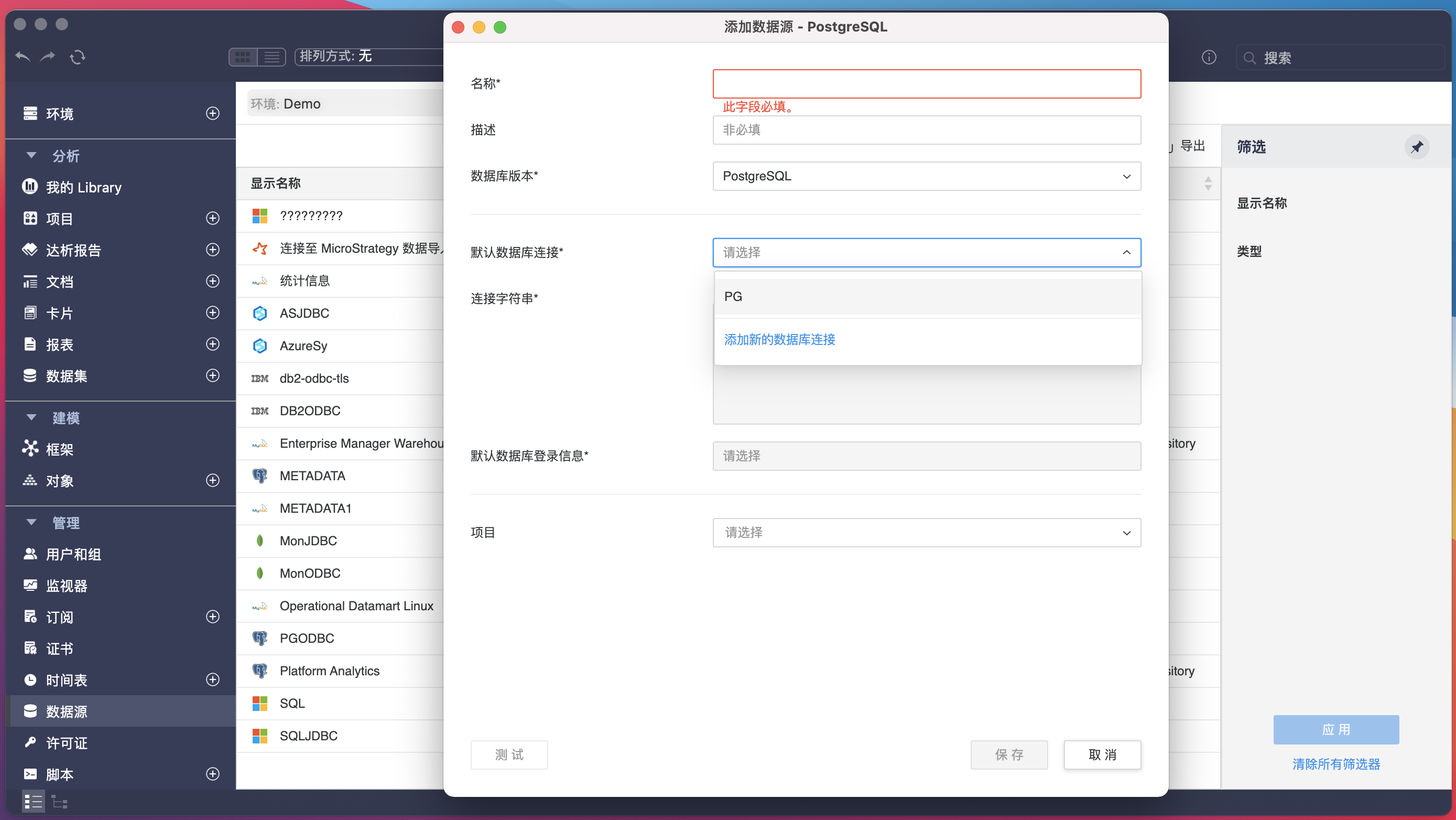The height and width of the screenshot is (820, 1456).
Task: Select the 时间表 sidebar item
Action: click(x=66, y=680)
